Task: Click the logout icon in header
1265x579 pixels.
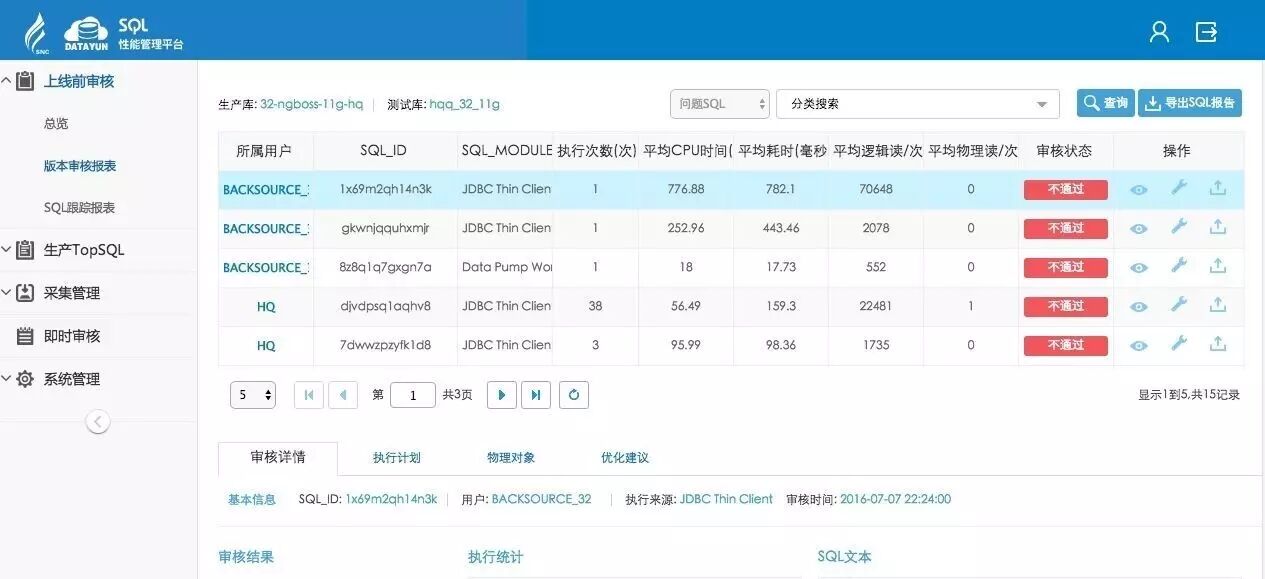Action: (1206, 32)
